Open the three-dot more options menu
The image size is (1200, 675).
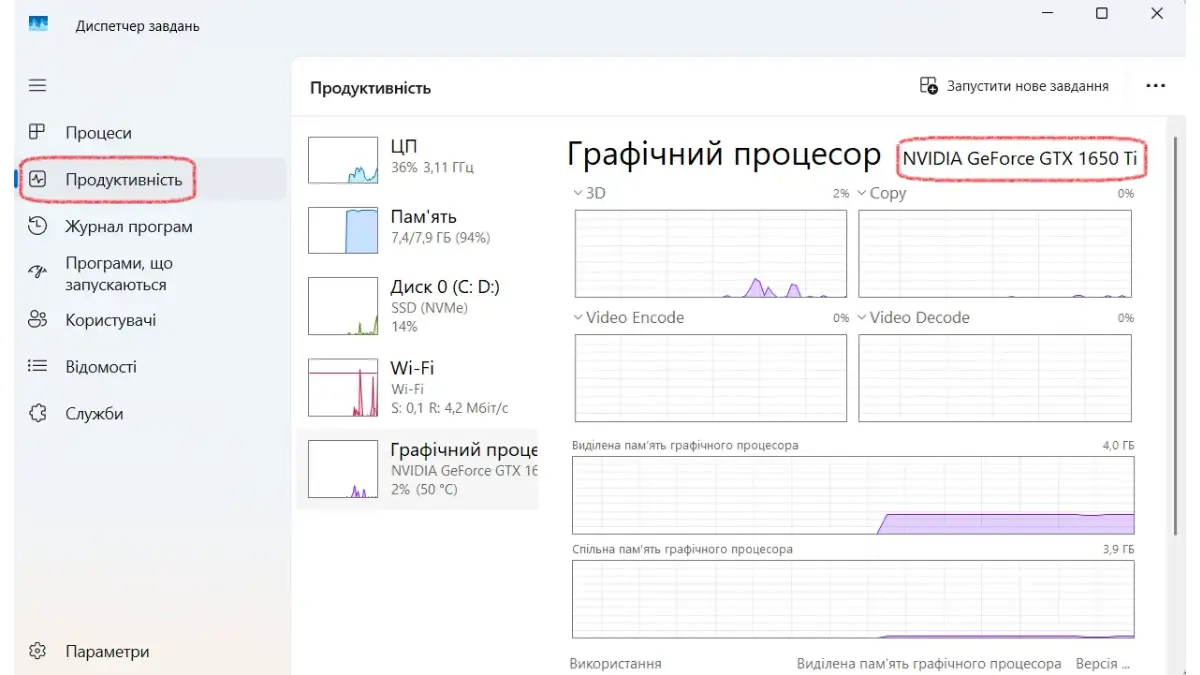[x=1156, y=86]
